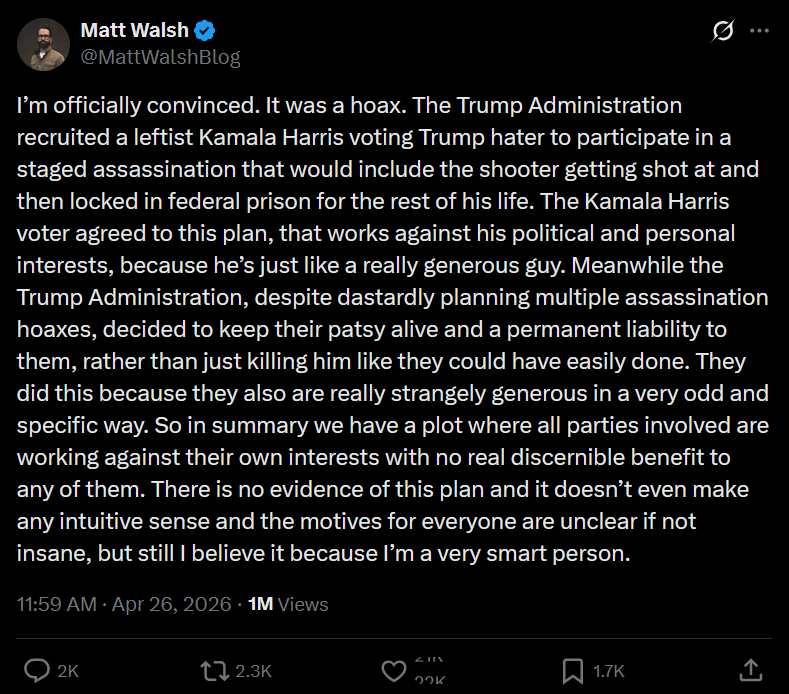Open the three-dot more options menu
Image resolution: width=789 pixels, height=694 pixels.
[x=762, y=33]
